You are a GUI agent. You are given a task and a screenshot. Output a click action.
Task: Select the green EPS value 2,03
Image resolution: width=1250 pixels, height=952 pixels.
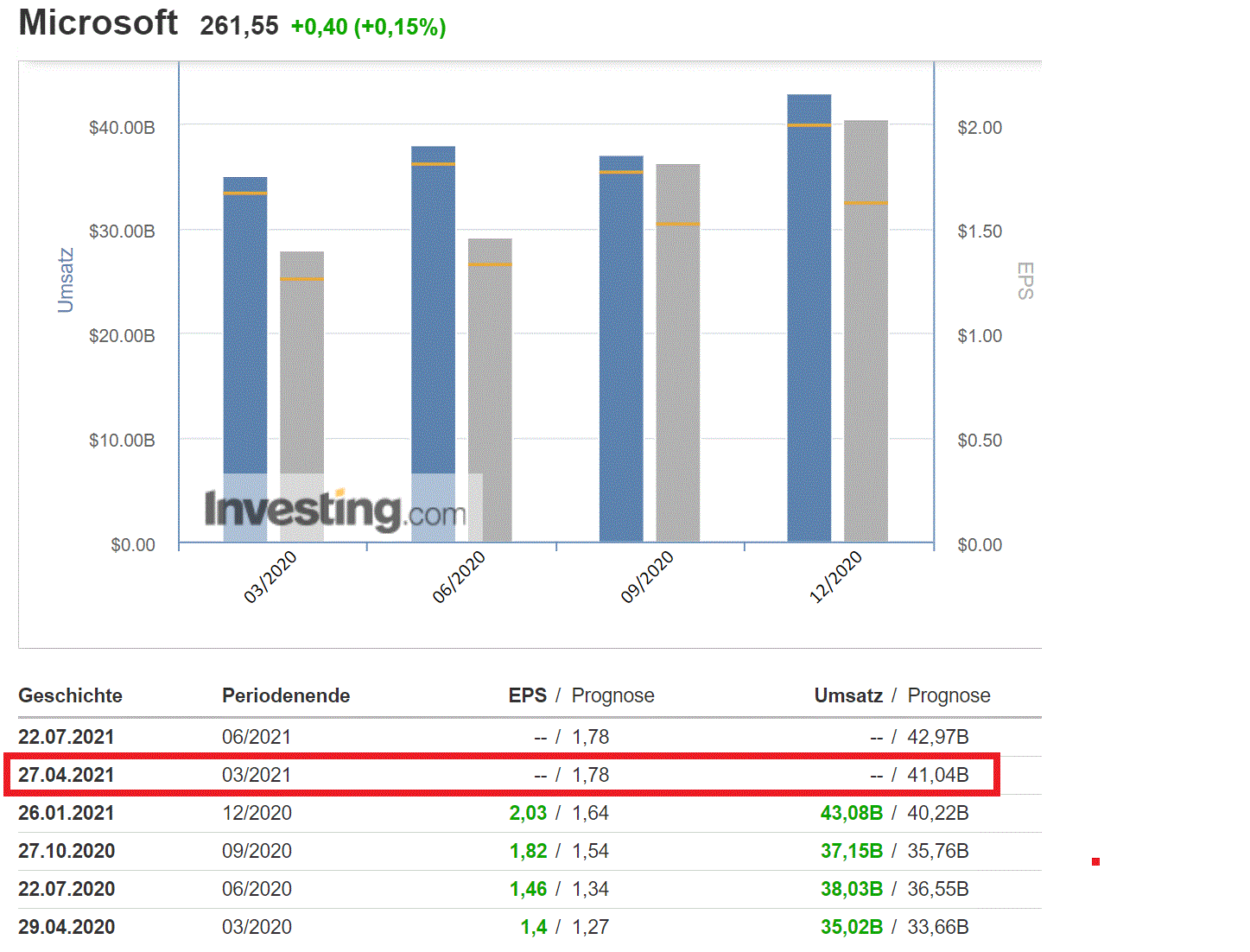point(528,813)
